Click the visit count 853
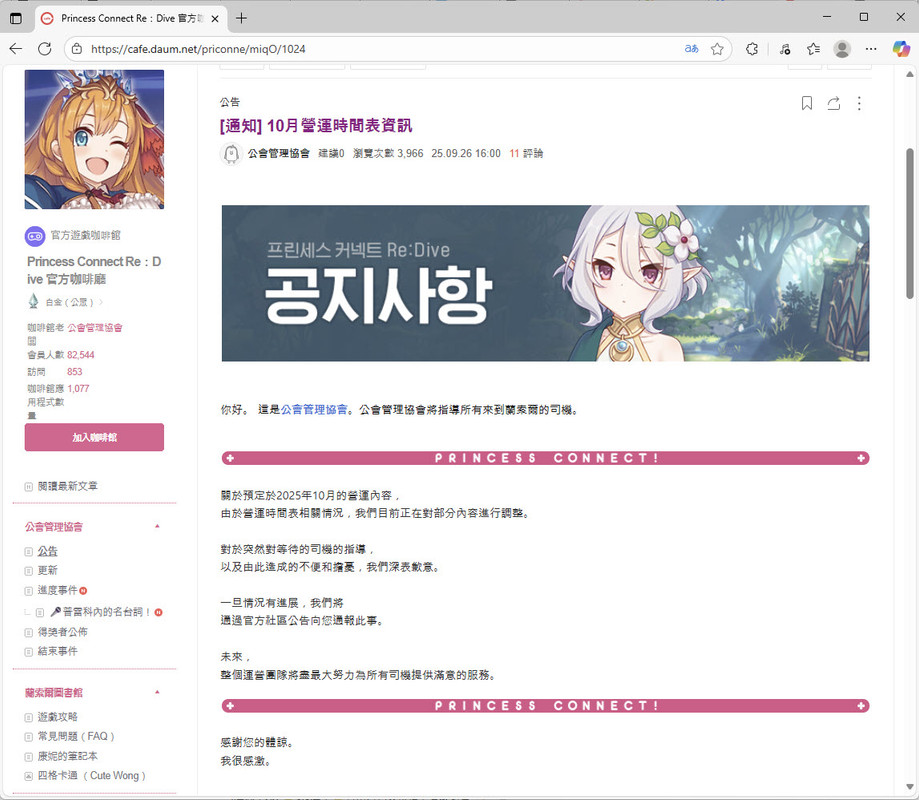The image size is (919, 800). click(74, 372)
